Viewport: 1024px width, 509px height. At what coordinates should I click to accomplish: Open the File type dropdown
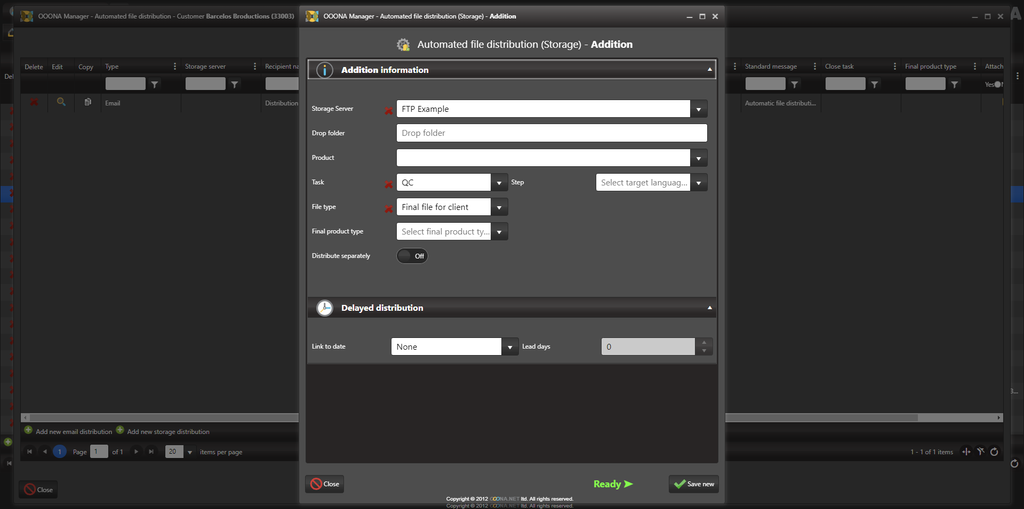[x=500, y=207]
